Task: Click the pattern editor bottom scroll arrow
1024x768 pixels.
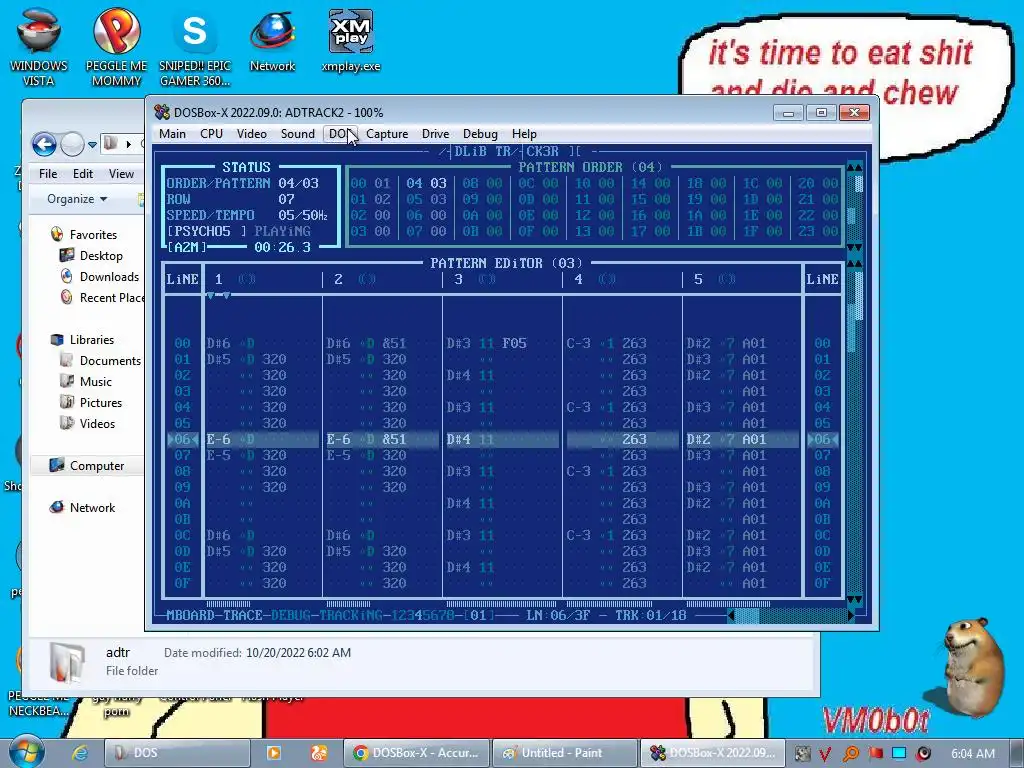Action: point(854,600)
